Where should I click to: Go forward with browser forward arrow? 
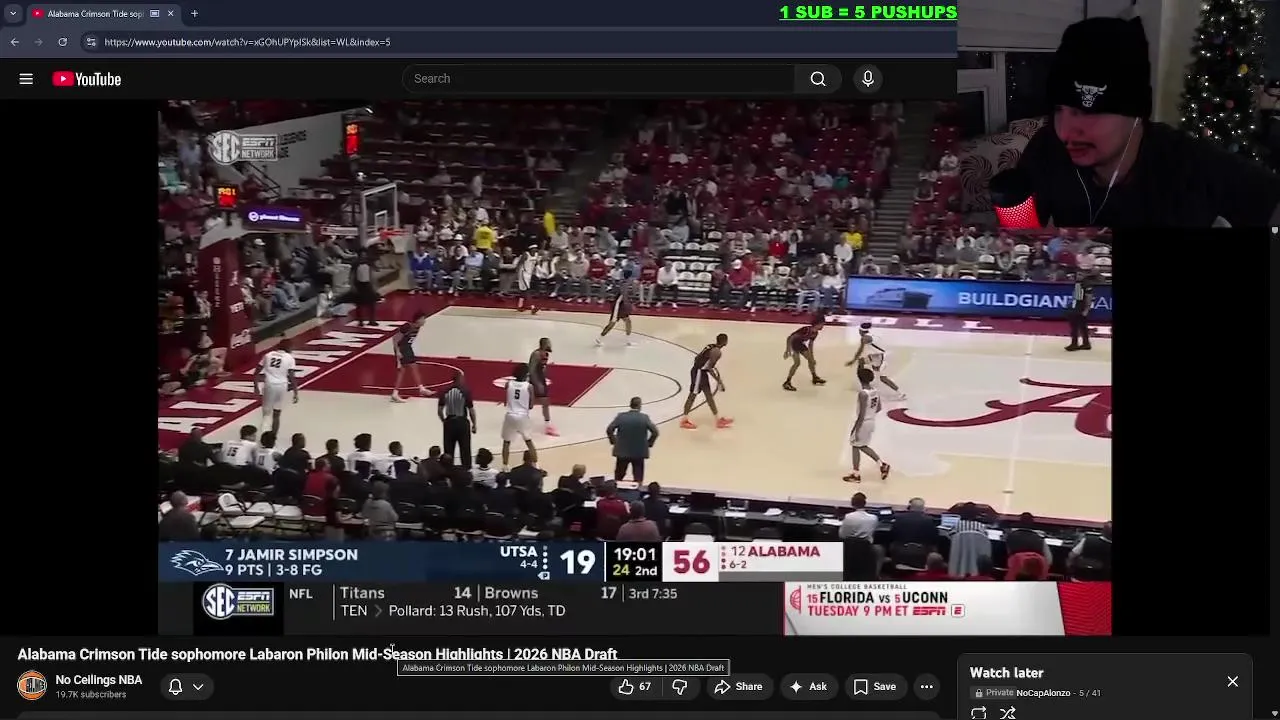click(39, 42)
